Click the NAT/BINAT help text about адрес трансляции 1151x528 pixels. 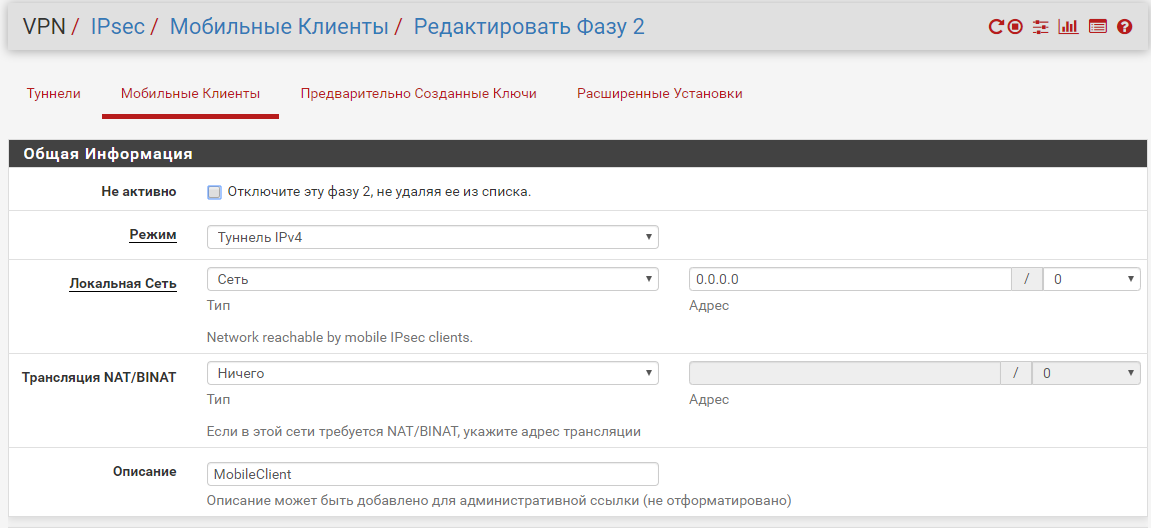[x=424, y=431]
